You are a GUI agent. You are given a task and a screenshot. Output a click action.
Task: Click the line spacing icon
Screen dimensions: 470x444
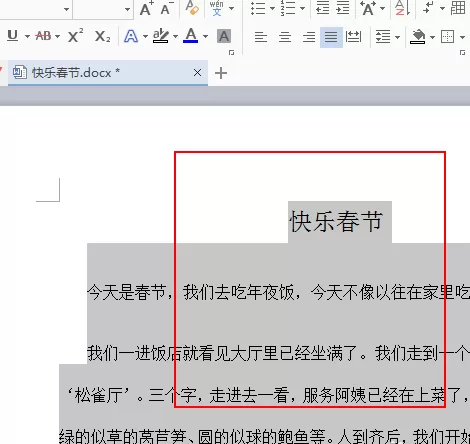pos(383,36)
